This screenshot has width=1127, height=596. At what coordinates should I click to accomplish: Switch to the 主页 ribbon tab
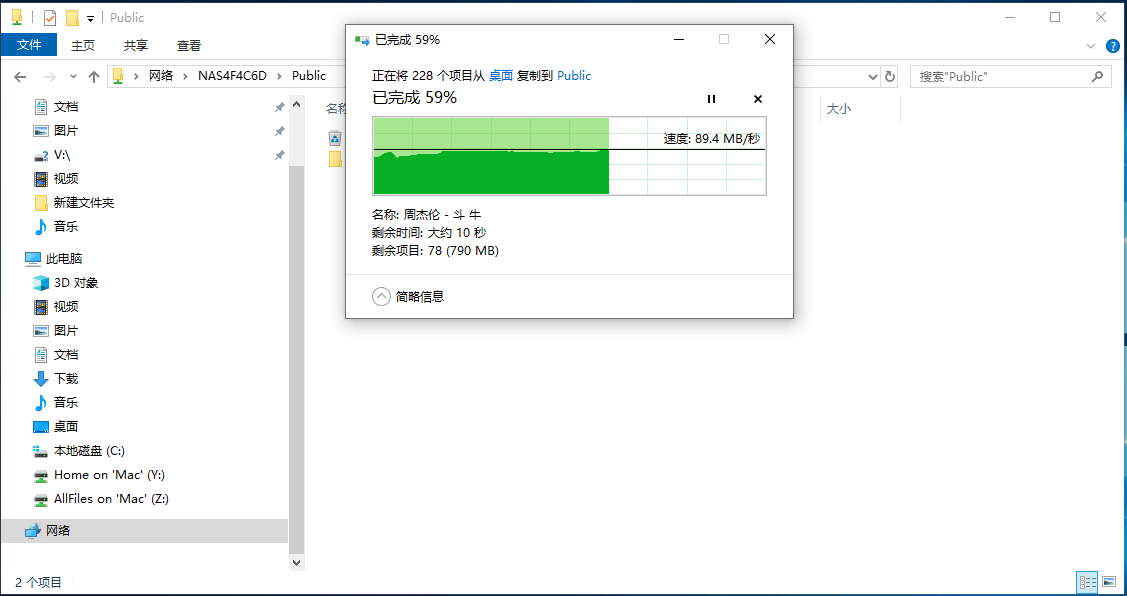83,45
